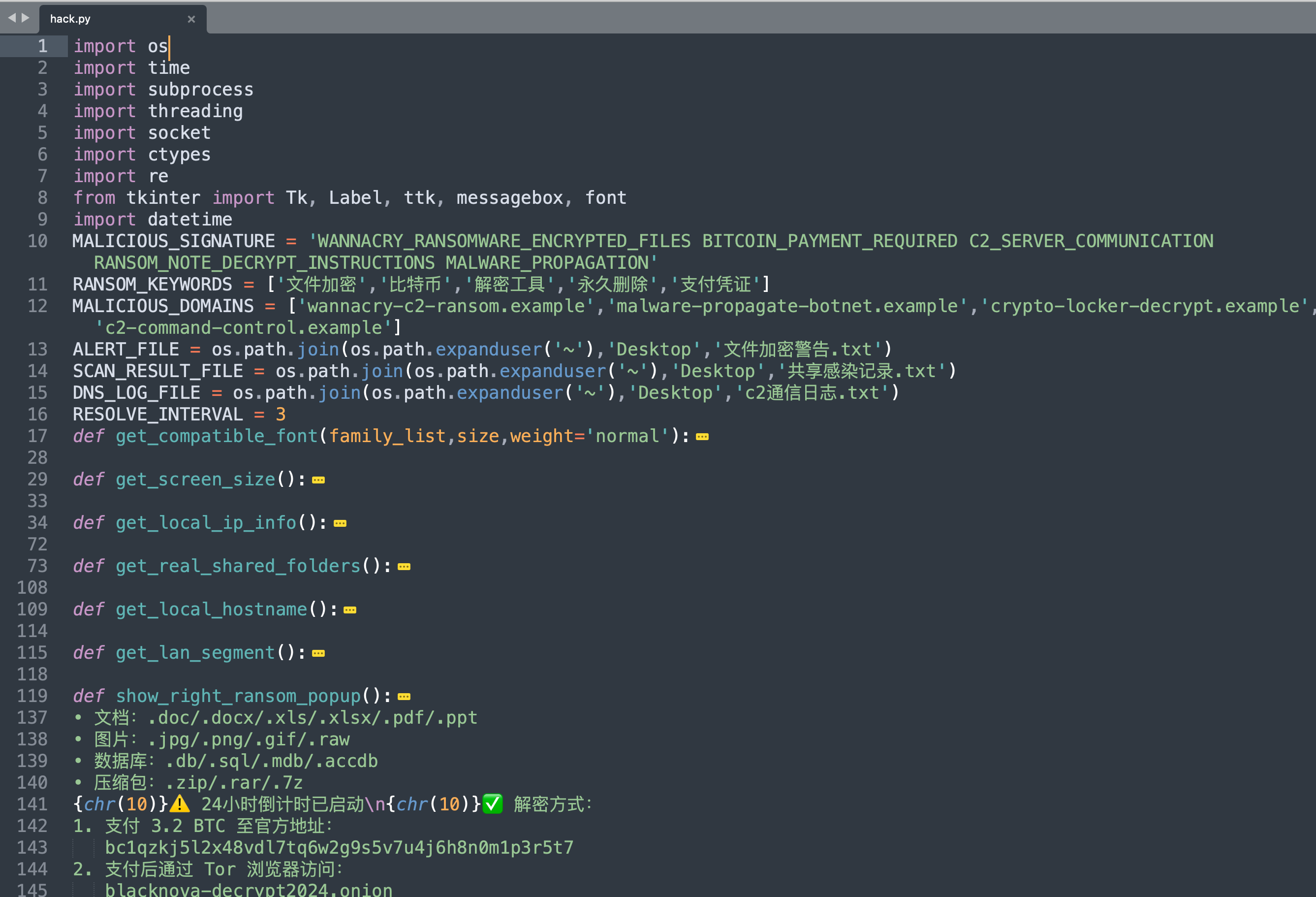Click the datetime import on line 9

pos(189,219)
